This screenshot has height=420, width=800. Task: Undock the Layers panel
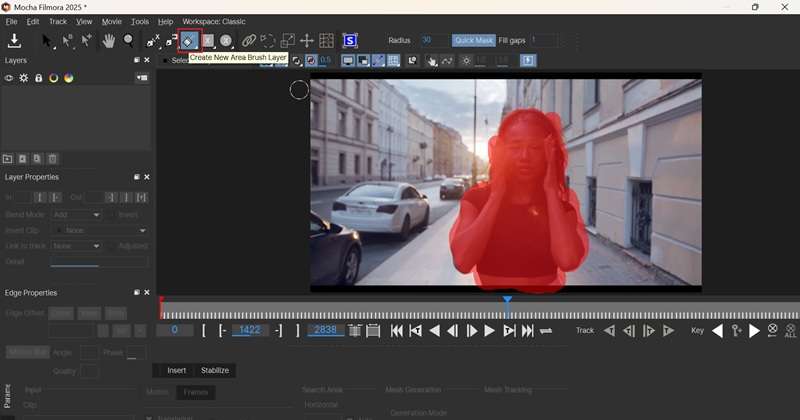[x=137, y=60]
